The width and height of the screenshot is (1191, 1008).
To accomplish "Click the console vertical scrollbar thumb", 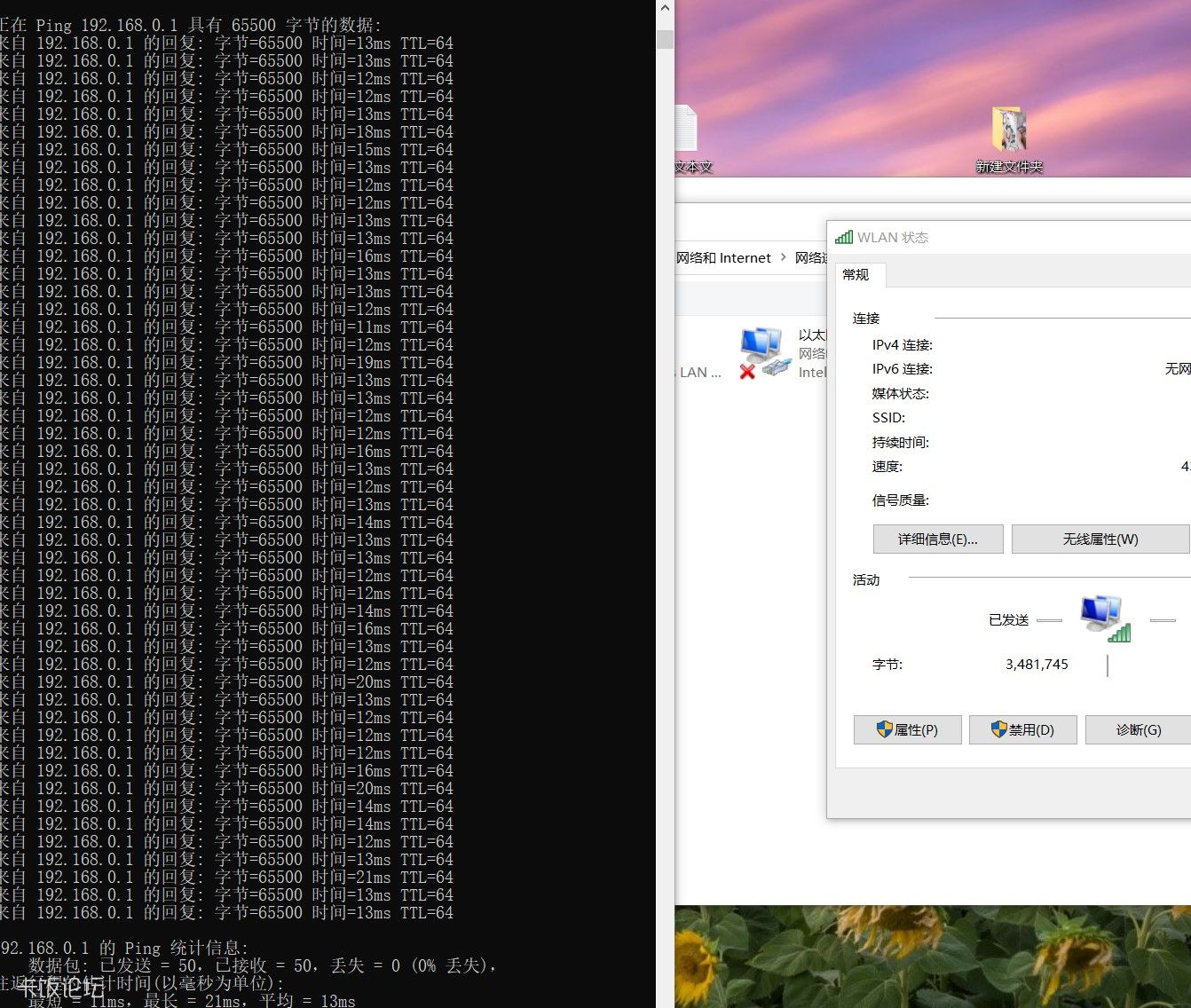I will pos(665,39).
